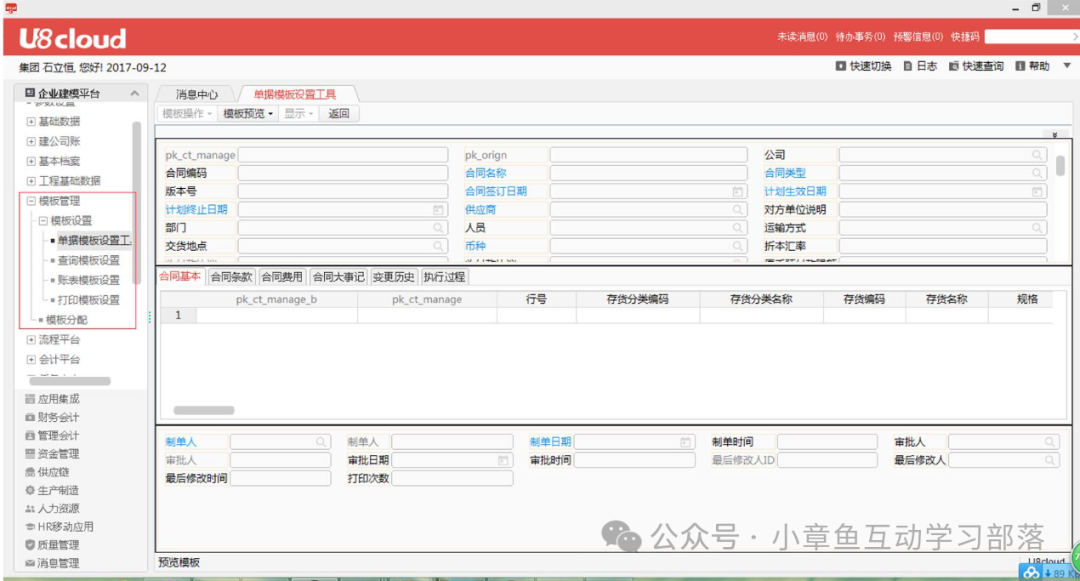Open the 未读消息(0) link
Image resolution: width=1080 pixels, height=581 pixels.
[801, 37]
